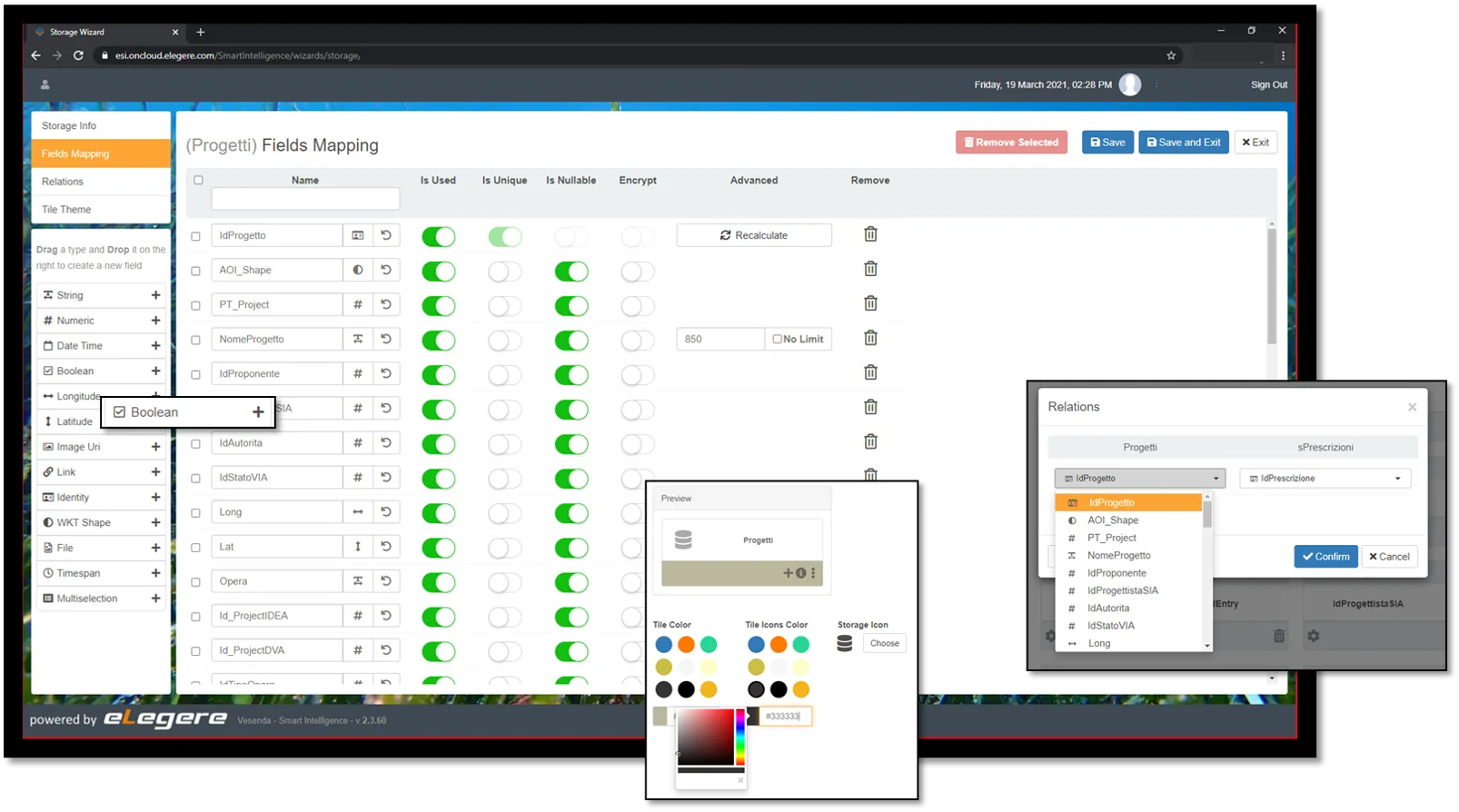
Task: Add a WKT Shape field type
Action: pyautogui.click(x=155, y=522)
